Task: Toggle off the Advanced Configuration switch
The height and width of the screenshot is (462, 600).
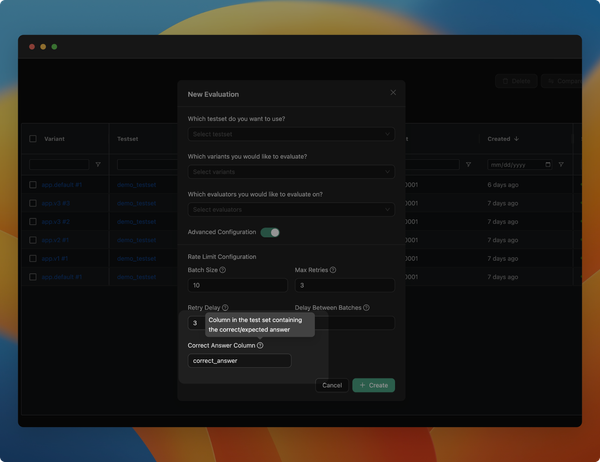Action: pos(270,232)
